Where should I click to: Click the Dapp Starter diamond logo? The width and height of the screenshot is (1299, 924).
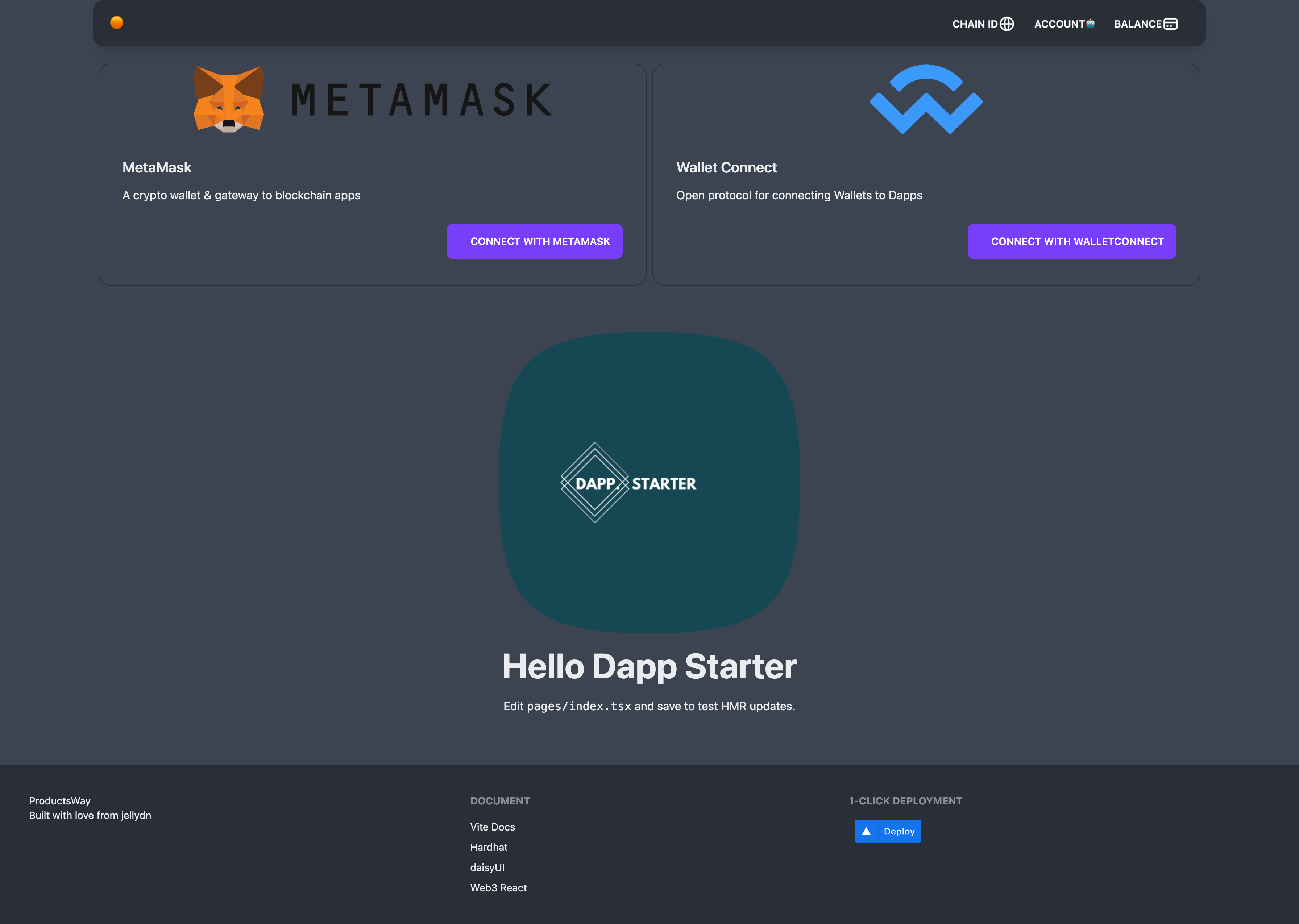(595, 483)
